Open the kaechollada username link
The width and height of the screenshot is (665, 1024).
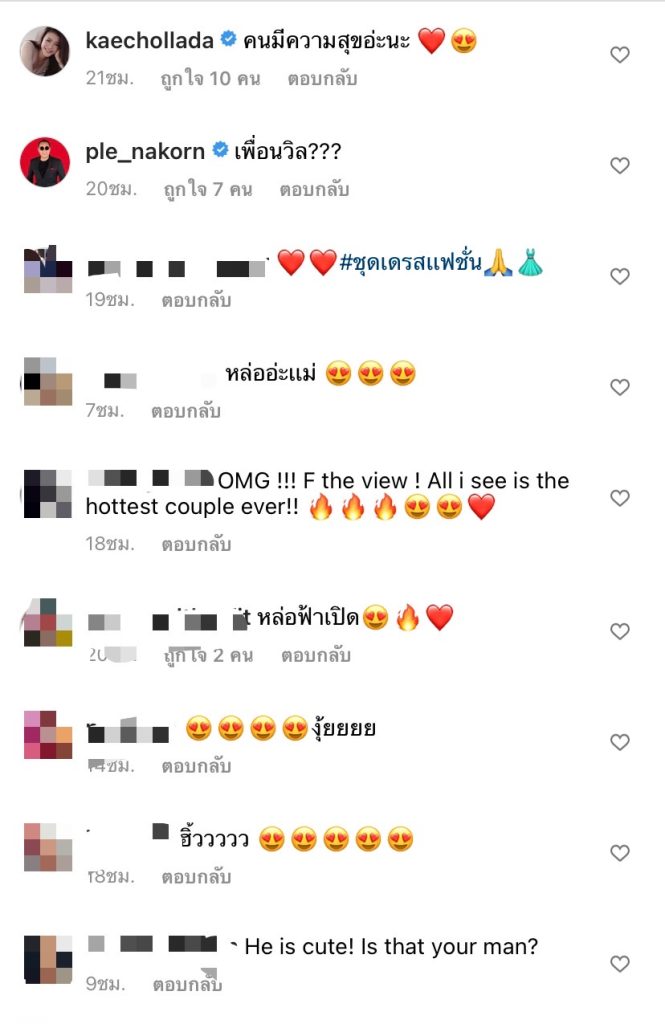tap(150, 40)
